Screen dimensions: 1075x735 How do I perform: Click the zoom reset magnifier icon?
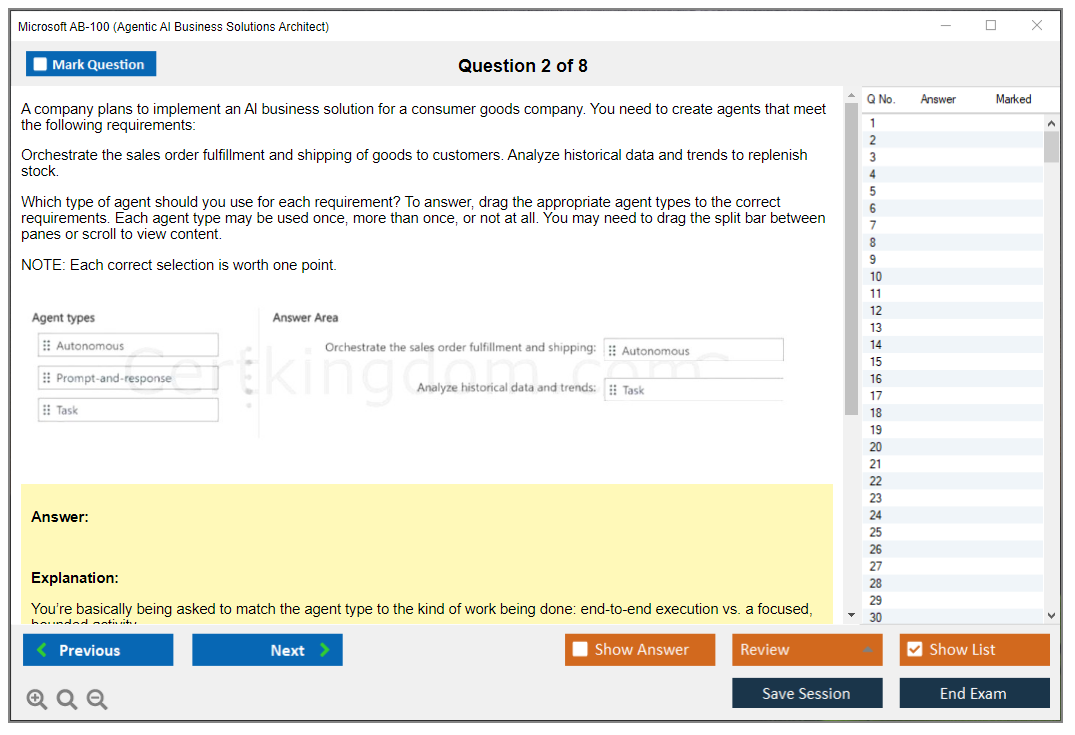pyautogui.click(x=67, y=699)
